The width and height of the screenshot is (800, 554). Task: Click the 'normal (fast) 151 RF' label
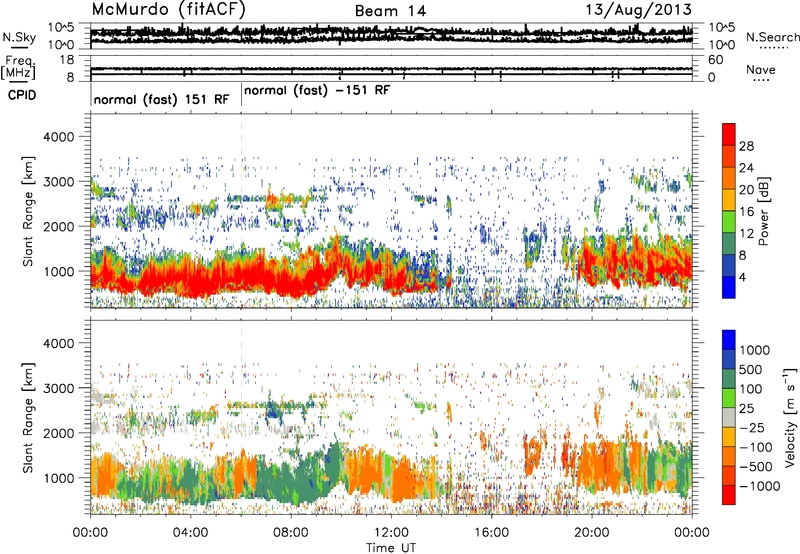coord(161,99)
